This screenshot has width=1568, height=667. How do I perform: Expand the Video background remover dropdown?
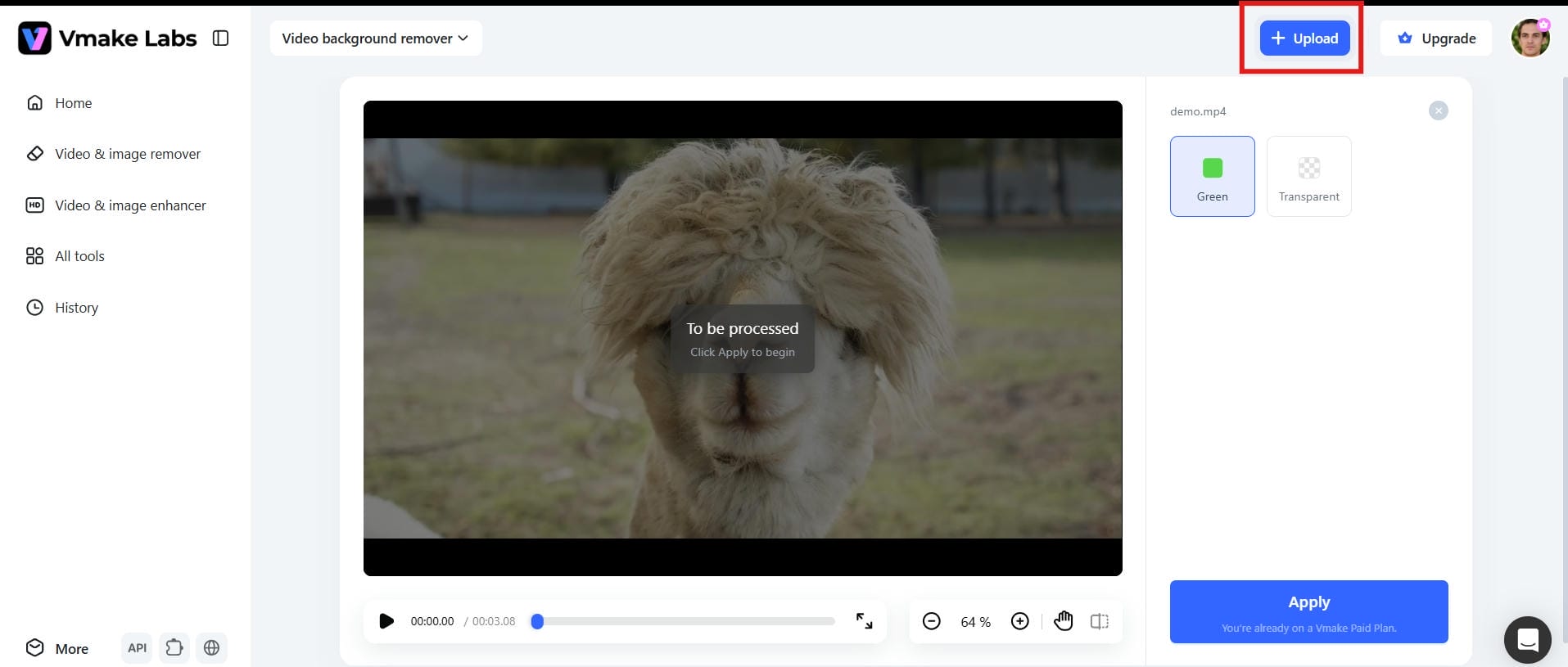[x=376, y=38]
